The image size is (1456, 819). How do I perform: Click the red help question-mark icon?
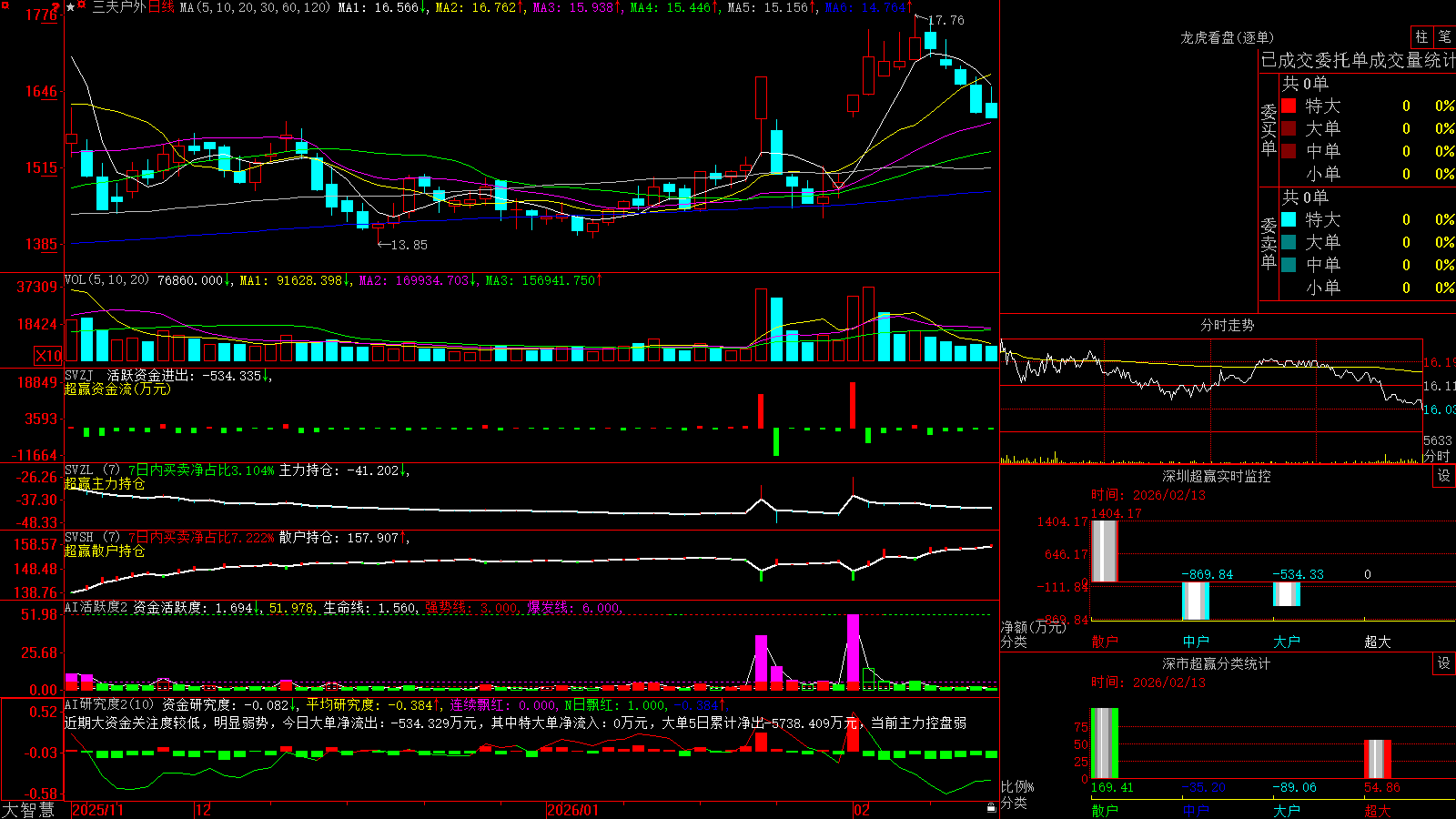point(56,6)
